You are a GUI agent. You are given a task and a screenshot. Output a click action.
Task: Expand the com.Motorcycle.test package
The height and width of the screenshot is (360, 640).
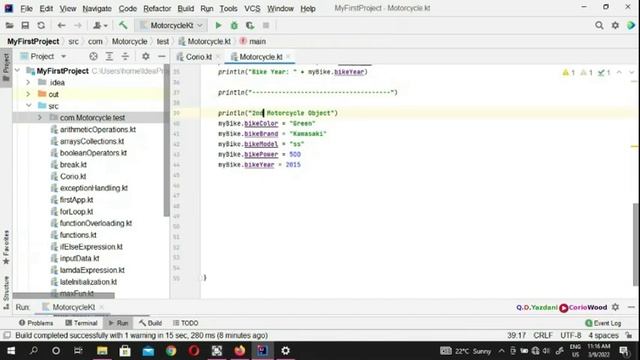click(x=40, y=118)
